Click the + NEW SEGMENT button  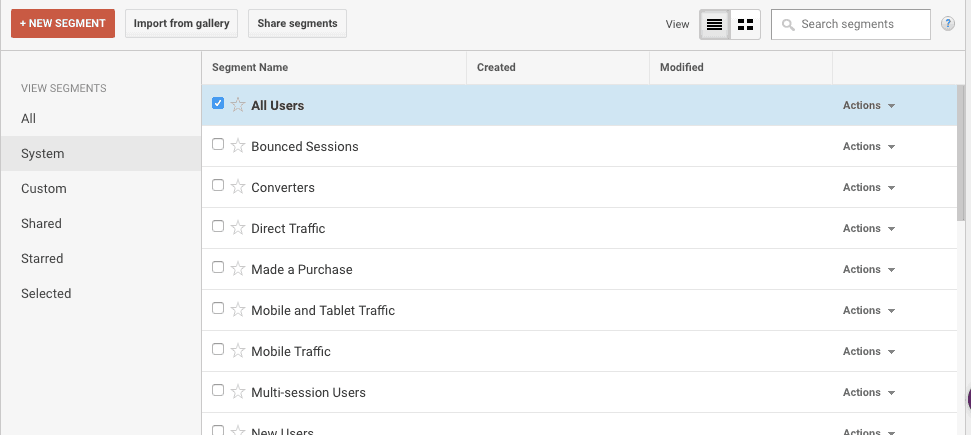click(63, 23)
